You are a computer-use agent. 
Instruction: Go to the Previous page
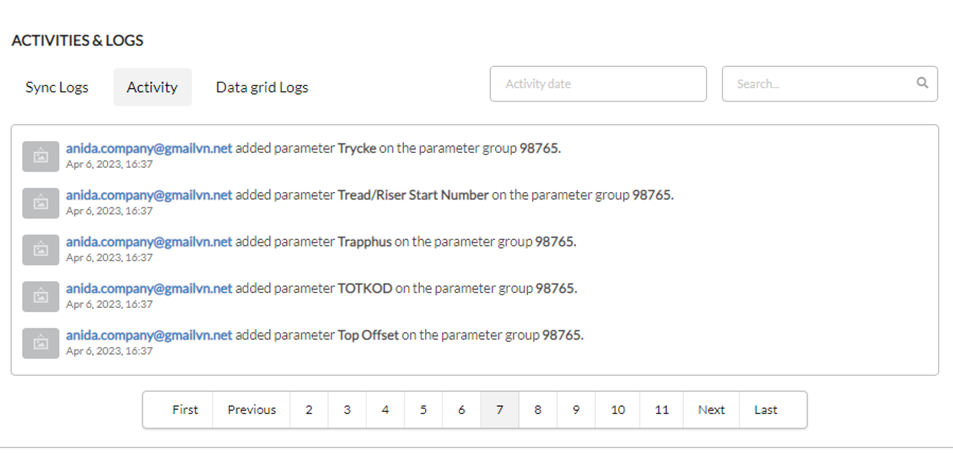coord(252,409)
